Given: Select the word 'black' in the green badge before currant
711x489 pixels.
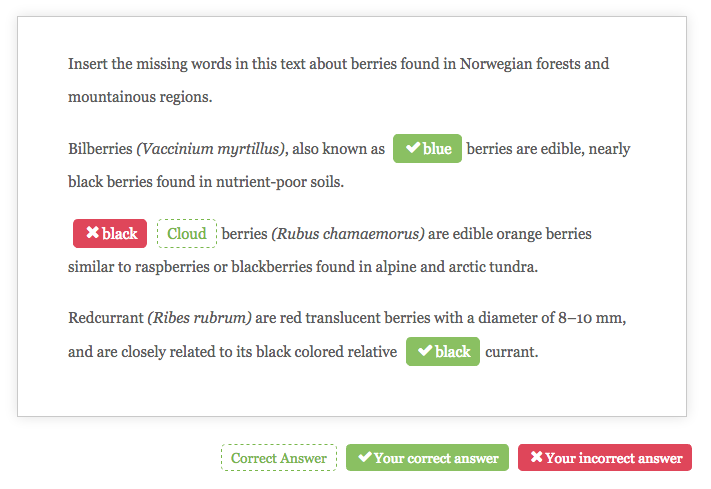Looking at the screenshot, I should click(x=453, y=352).
